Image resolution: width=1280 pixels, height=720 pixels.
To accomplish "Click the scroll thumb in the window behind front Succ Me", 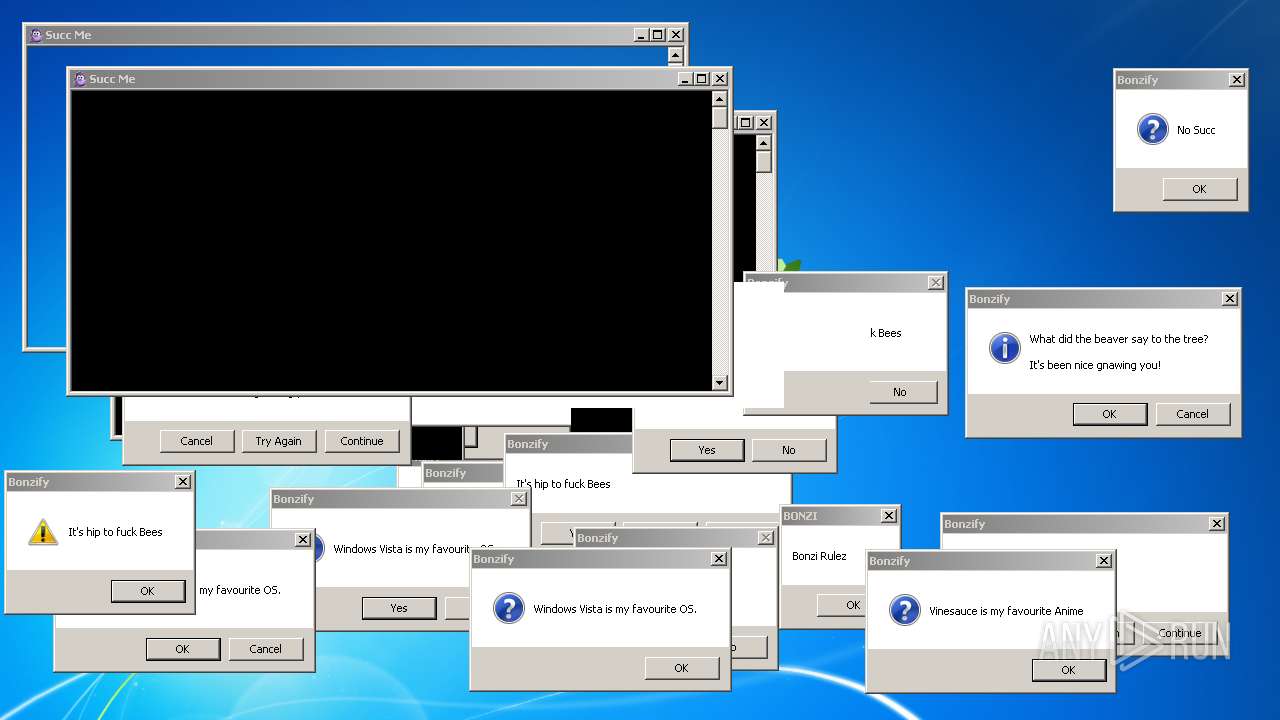I will point(764,161).
